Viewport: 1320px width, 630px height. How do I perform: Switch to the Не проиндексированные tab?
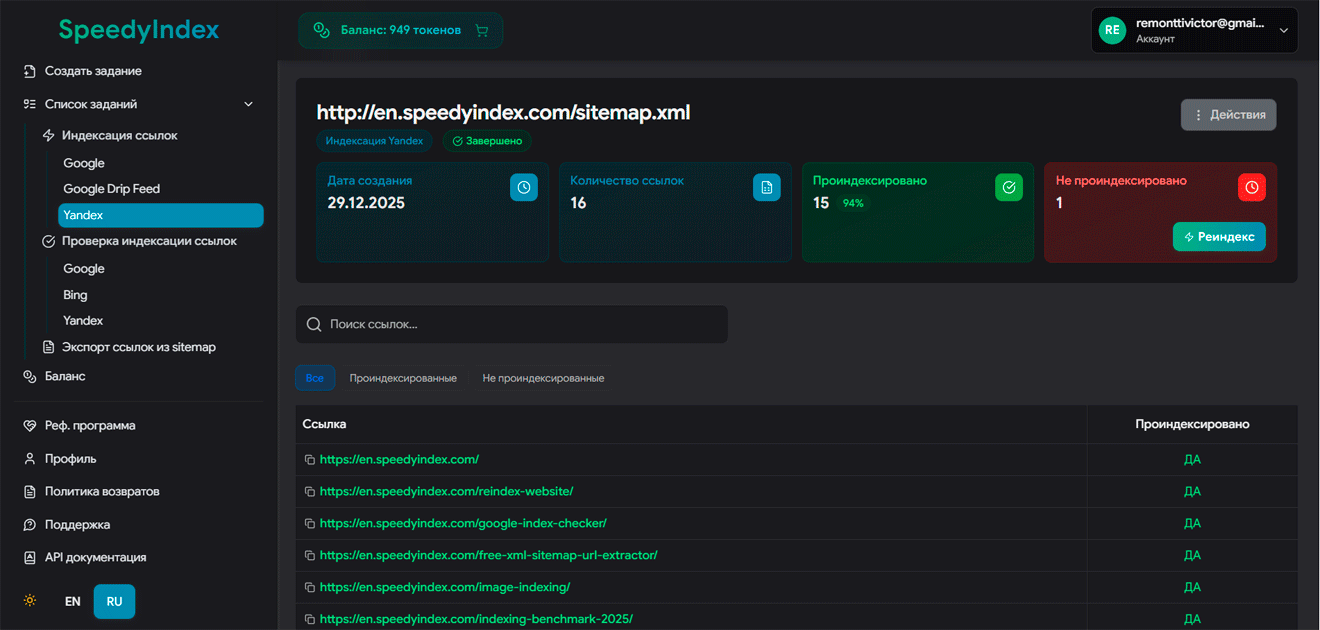click(x=543, y=378)
